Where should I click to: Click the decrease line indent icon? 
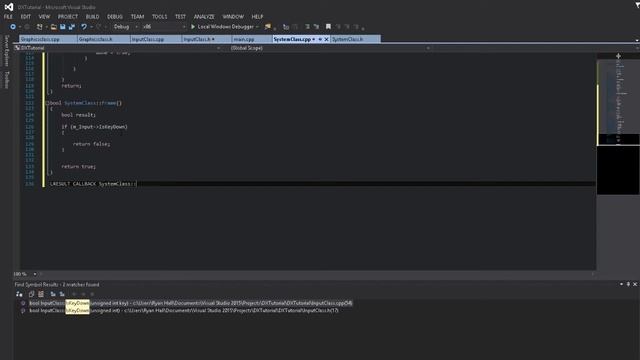307,27
